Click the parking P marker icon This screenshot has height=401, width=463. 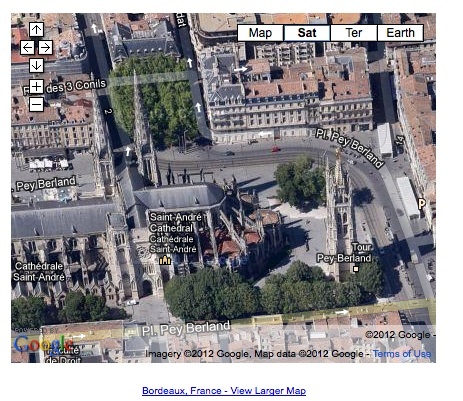tap(422, 203)
